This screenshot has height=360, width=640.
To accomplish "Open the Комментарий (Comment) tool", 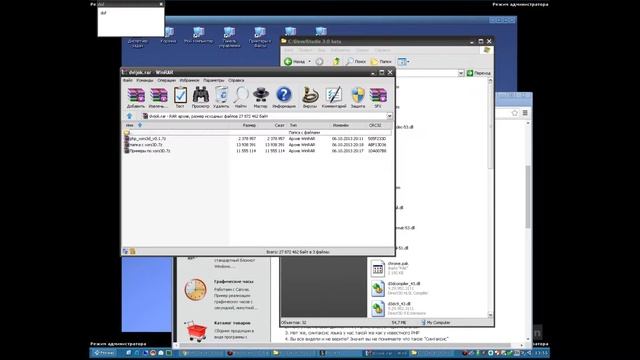I will [334, 97].
